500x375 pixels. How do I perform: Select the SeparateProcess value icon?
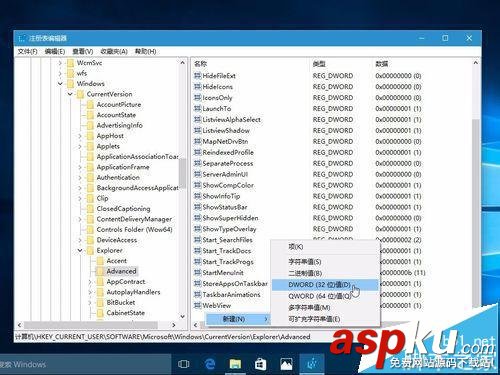click(198, 163)
